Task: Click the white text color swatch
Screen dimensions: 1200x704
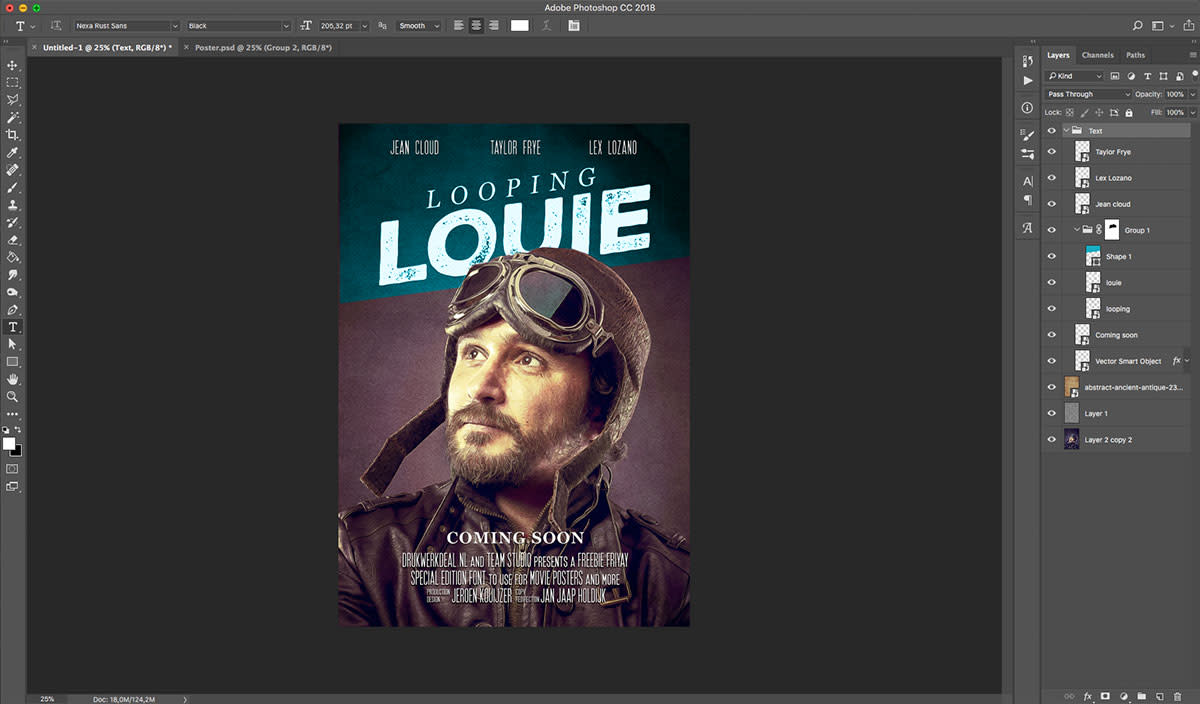Action: tap(520, 26)
